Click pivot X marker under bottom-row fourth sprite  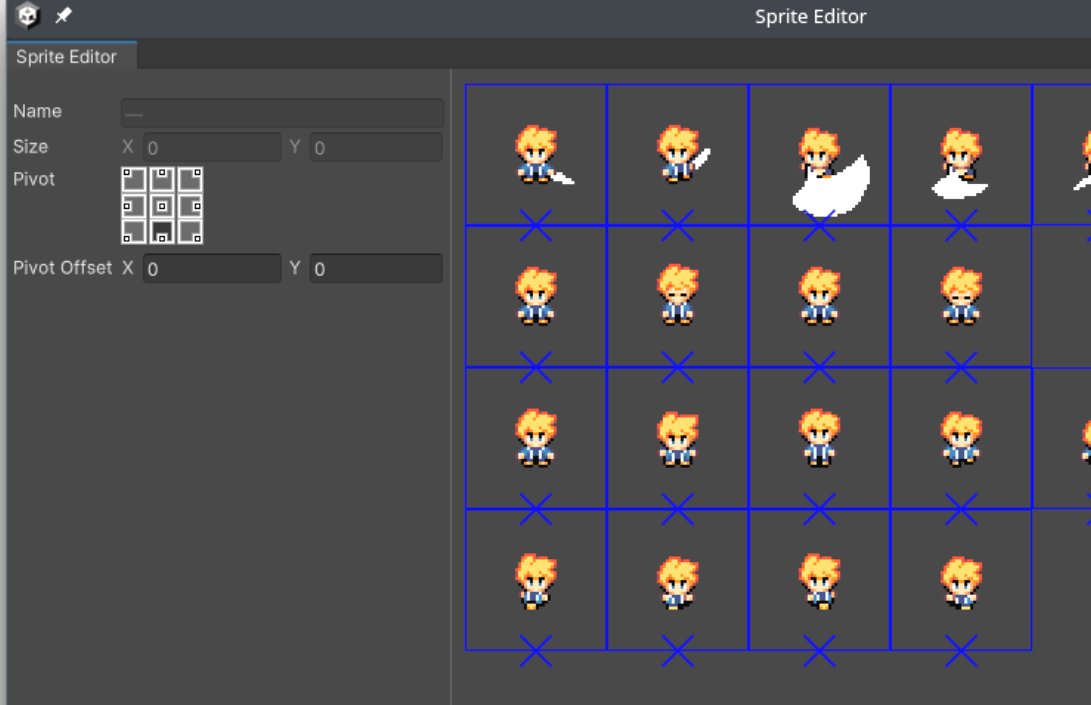point(962,651)
